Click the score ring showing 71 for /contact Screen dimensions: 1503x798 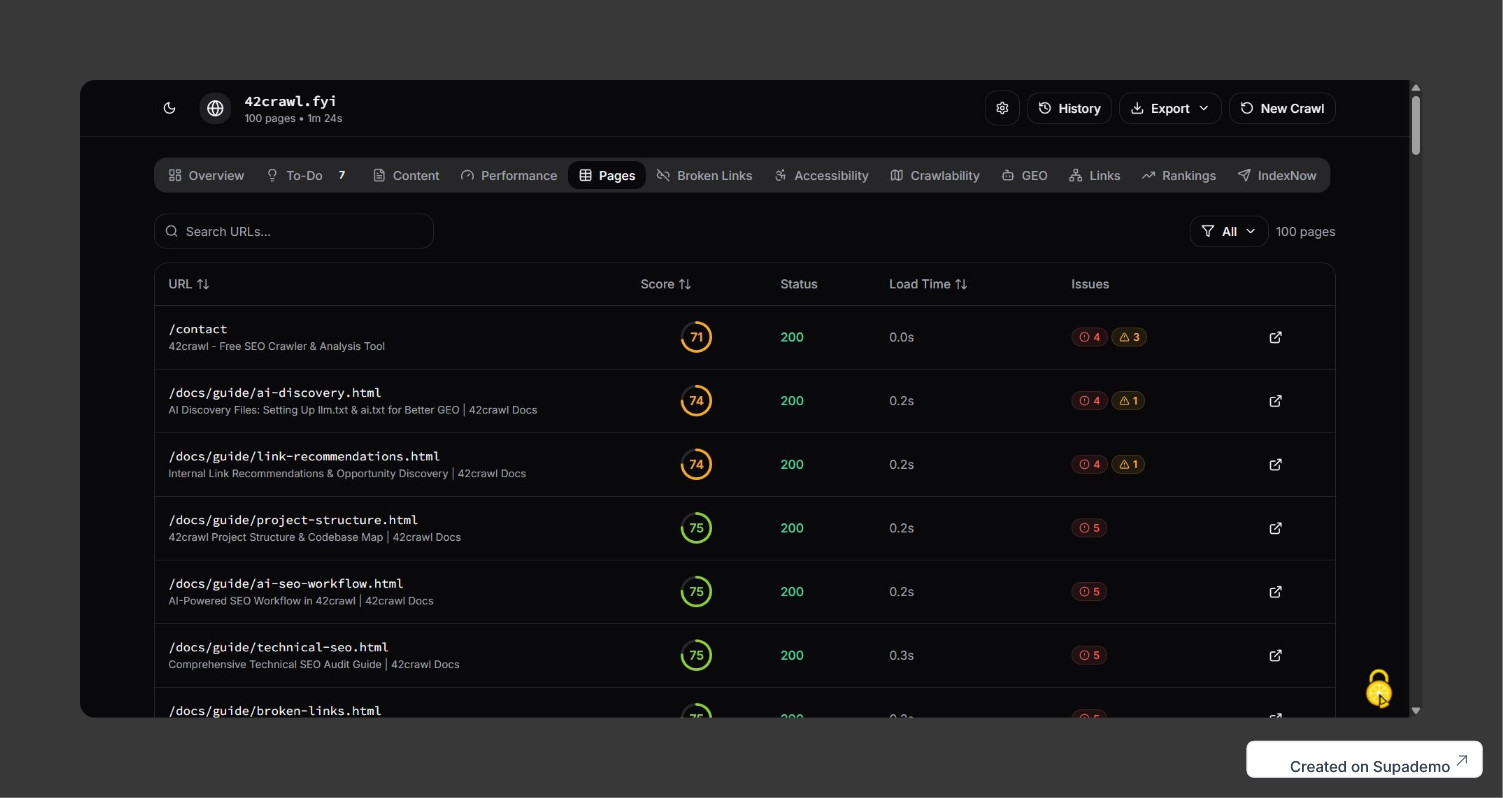pos(696,337)
